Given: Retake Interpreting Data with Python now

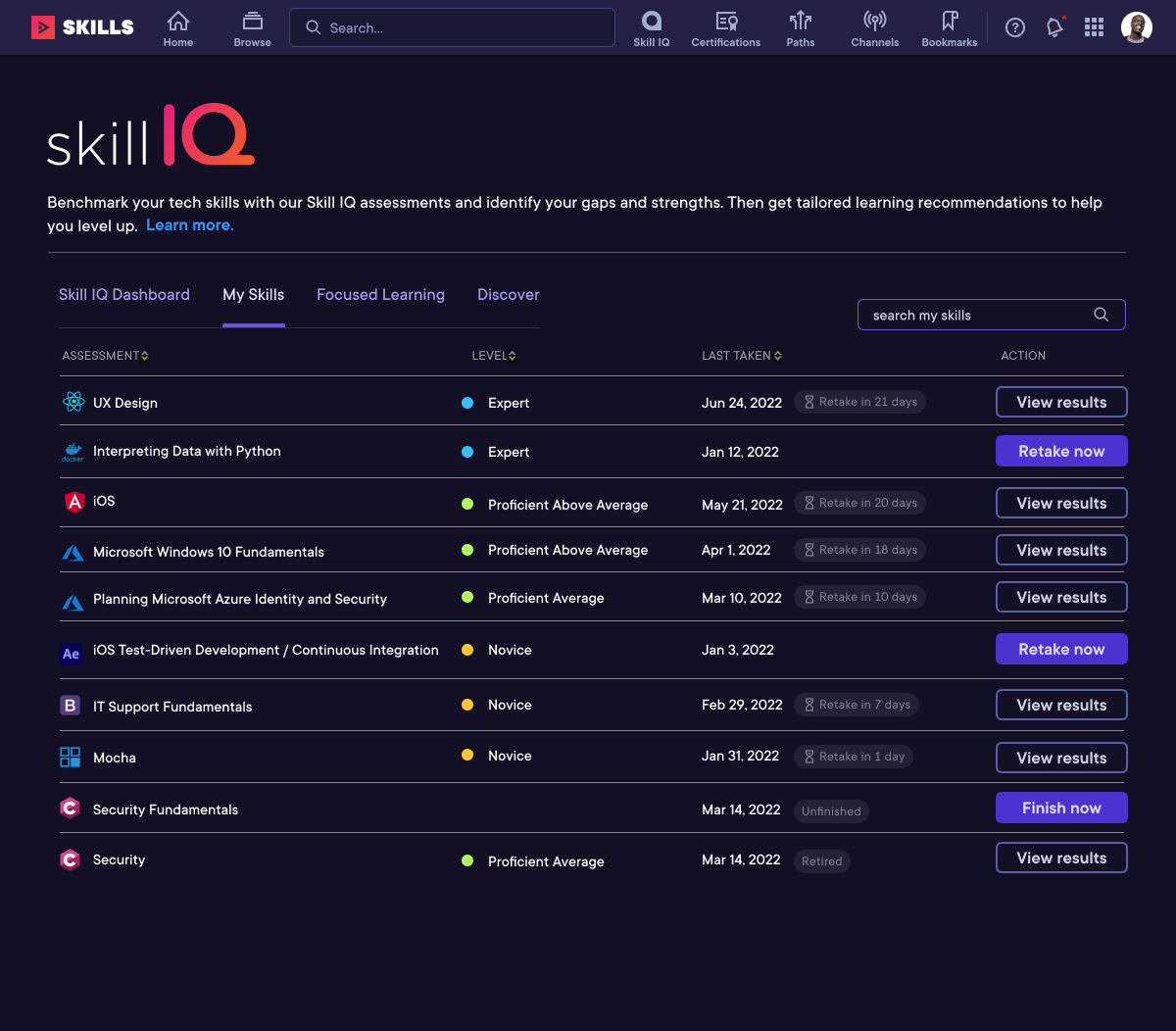Looking at the screenshot, I should click(1061, 451).
